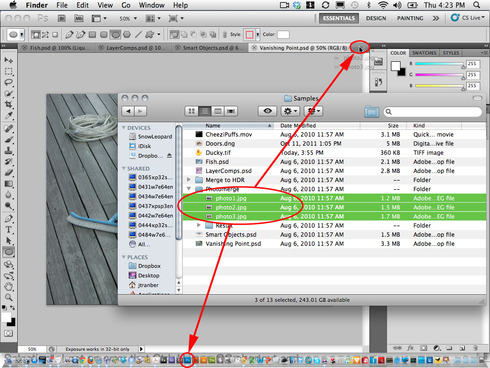
Task: Enable Shape Layers mode in options bar
Action: (x=36, y=34)
